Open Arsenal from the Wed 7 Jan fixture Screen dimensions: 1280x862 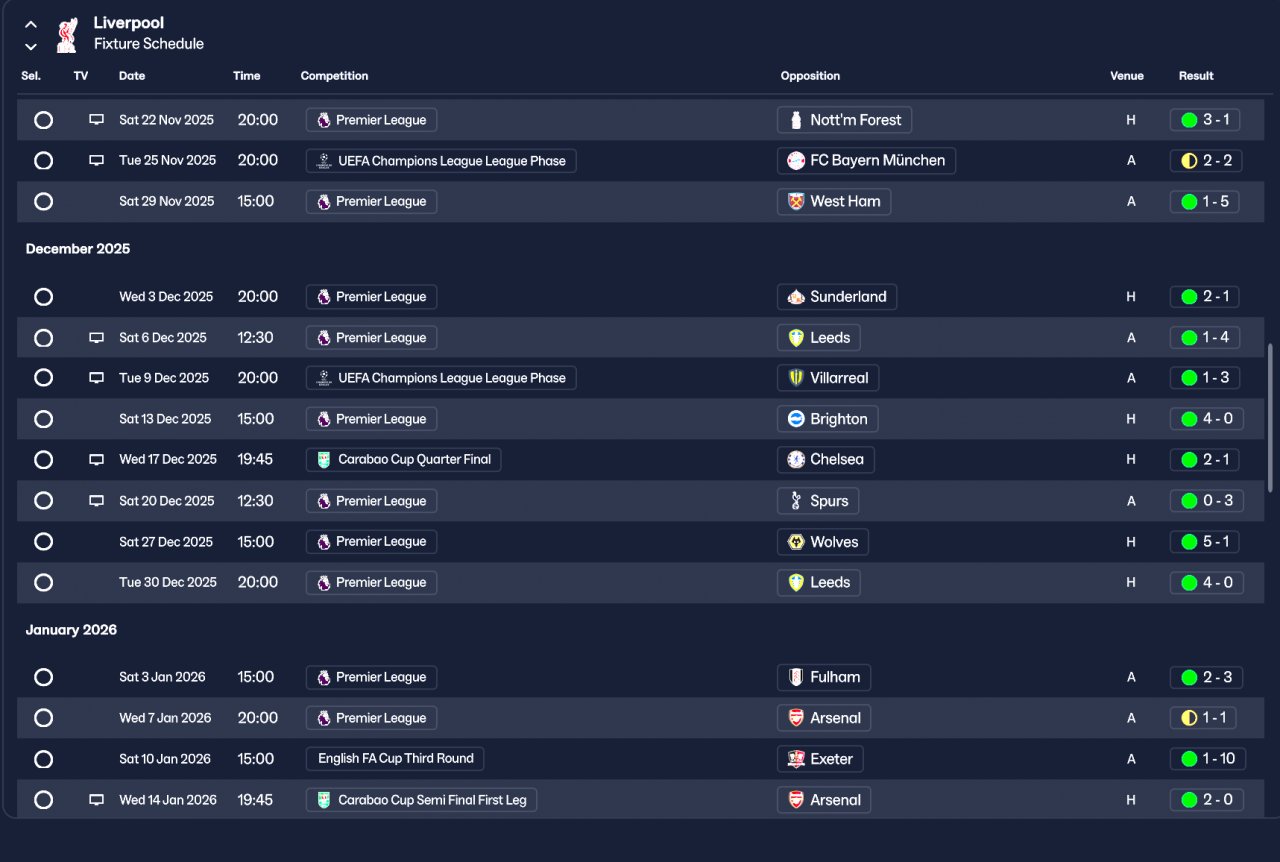point(824,718)
